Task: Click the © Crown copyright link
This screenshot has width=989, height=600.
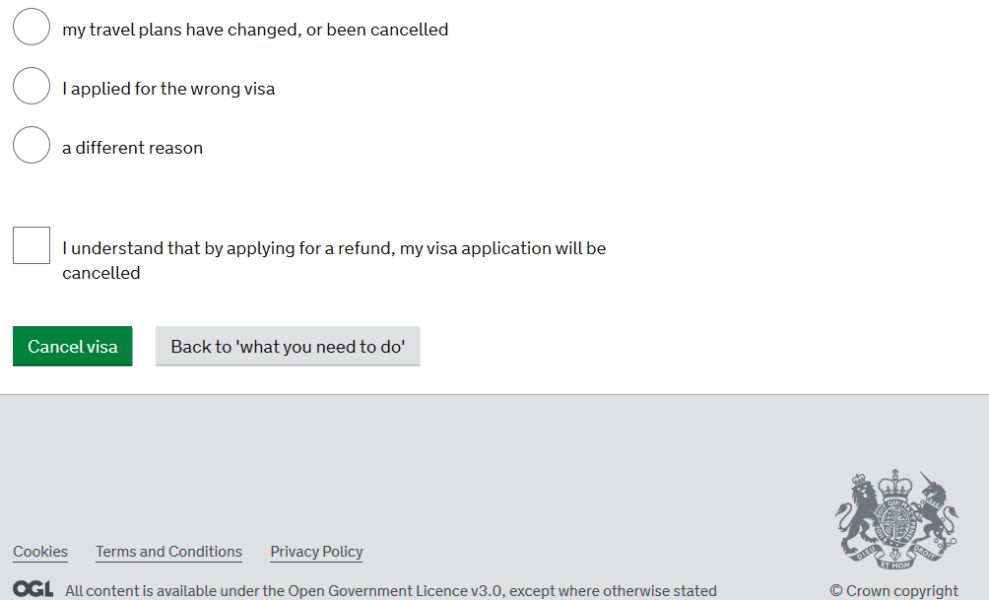Action: tap(894, 591)
